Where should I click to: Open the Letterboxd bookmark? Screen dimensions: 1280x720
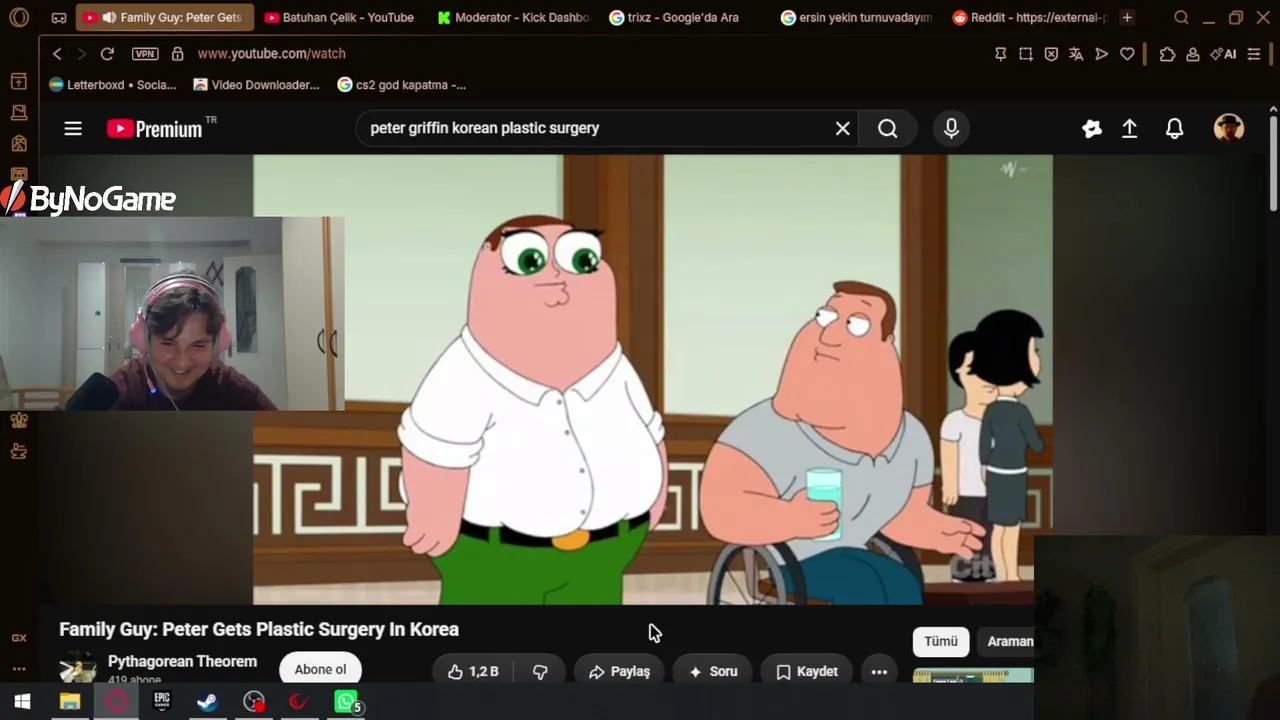tap(112, 85)
